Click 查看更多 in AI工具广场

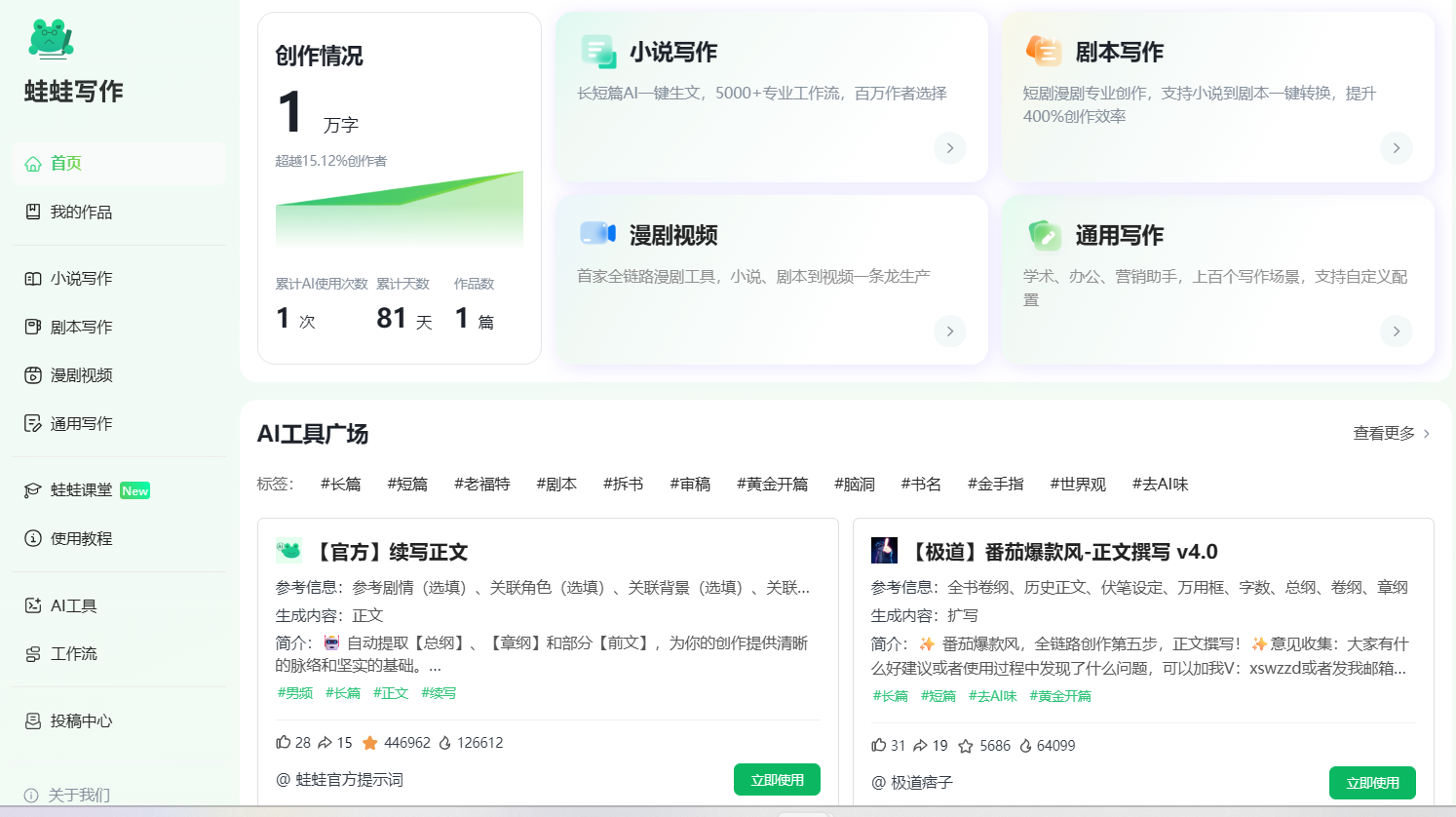click(1385, 435)
